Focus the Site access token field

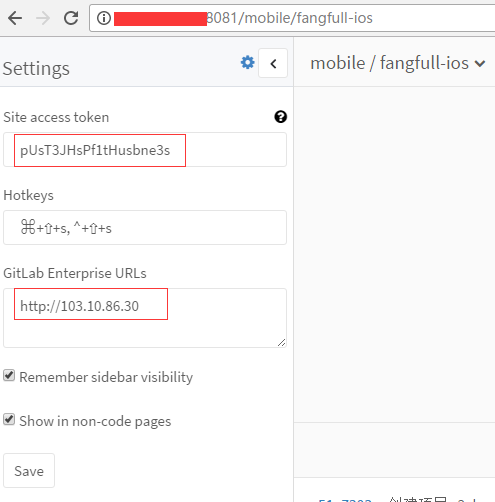(145, 150)
